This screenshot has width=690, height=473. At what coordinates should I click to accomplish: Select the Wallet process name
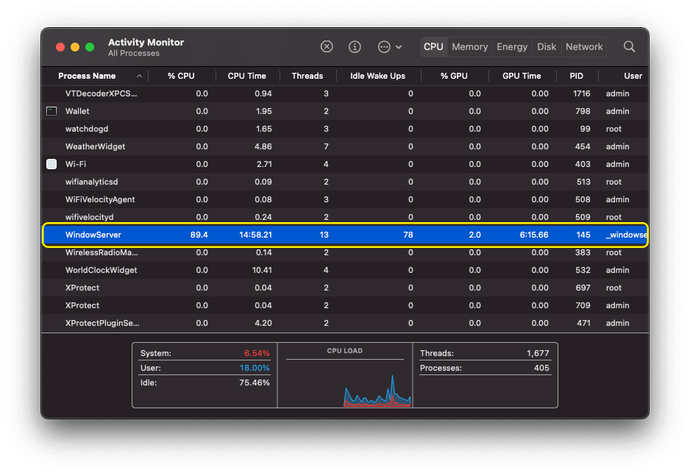point(77,111)
